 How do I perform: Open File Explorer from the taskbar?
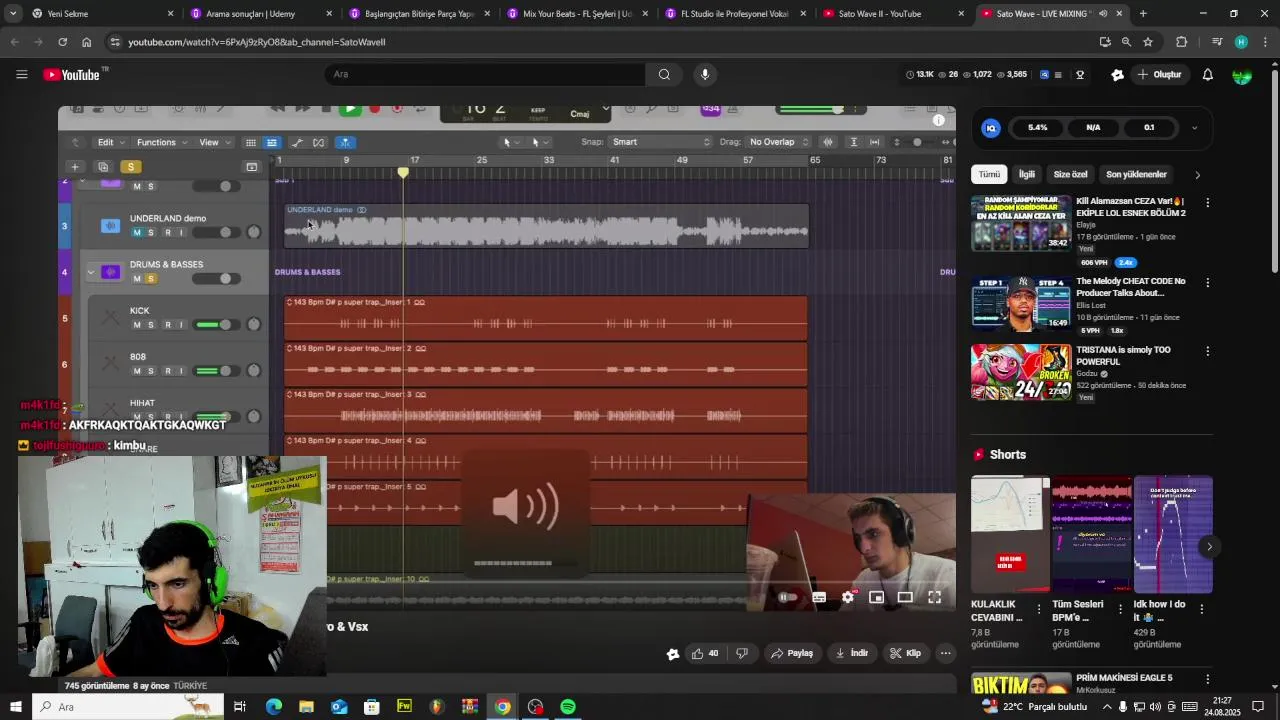pos(306,707)
